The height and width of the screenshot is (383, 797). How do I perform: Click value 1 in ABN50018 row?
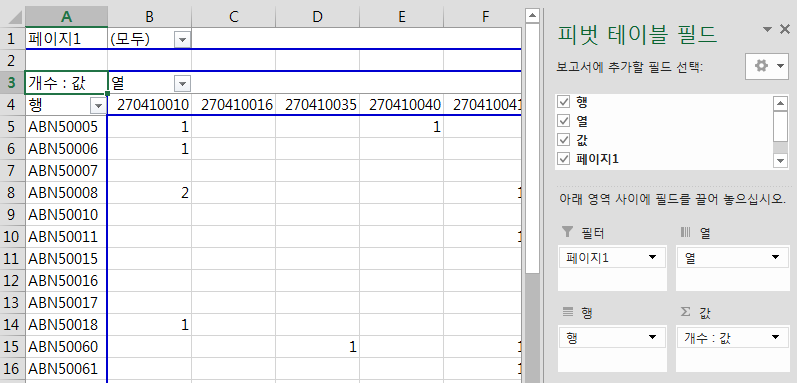pyautogui.click(x=149, y=325)
